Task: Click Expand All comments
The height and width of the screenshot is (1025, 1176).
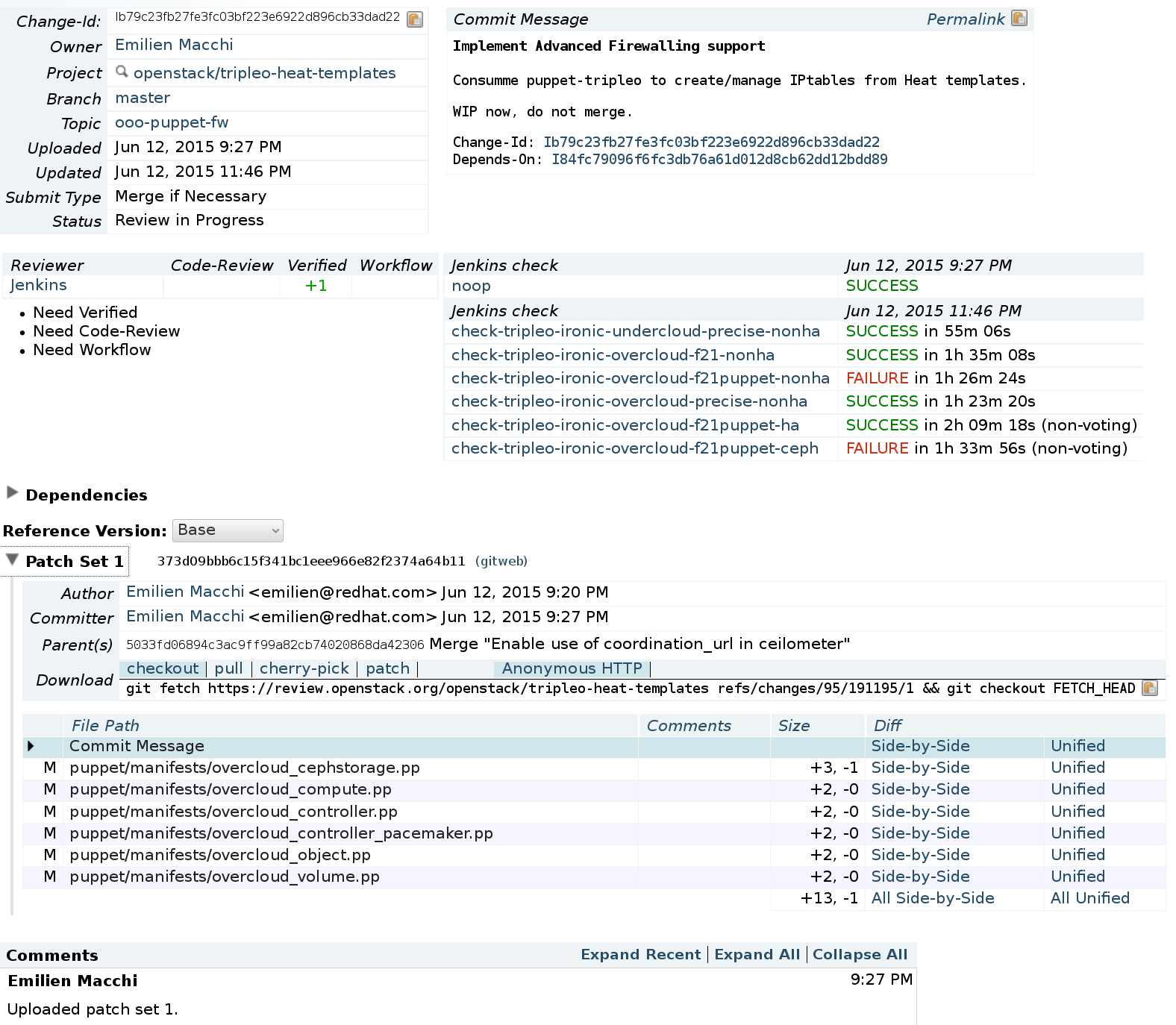Action: tap(757, 954)
